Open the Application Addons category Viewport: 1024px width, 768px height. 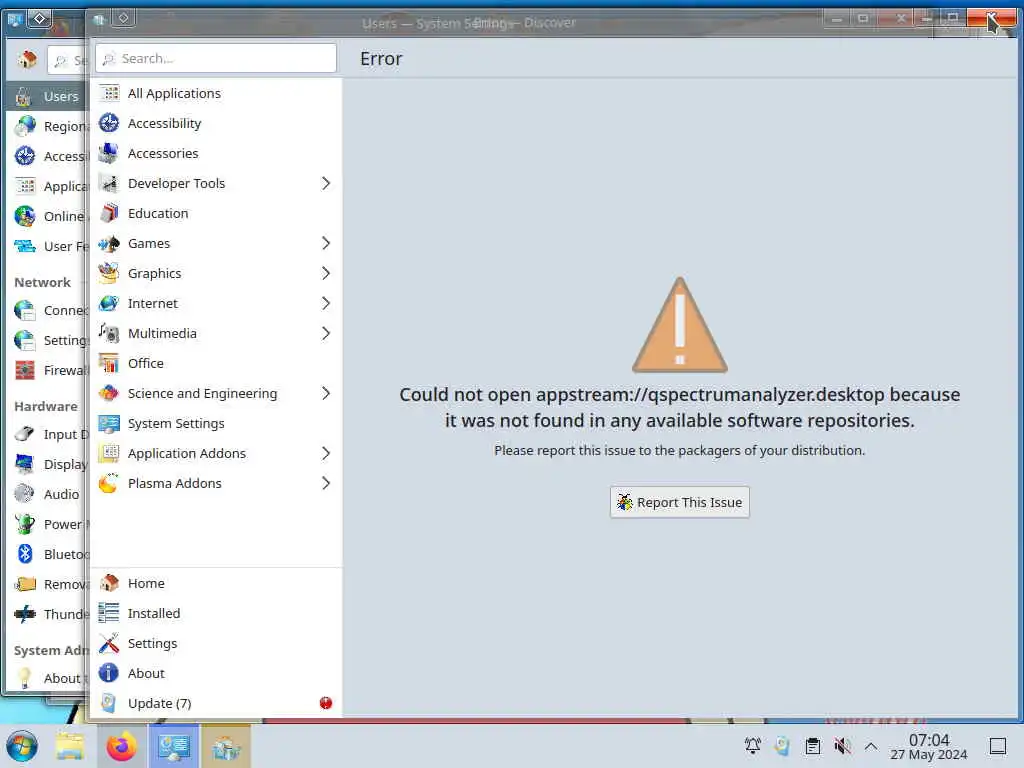(x=216, y=454)
